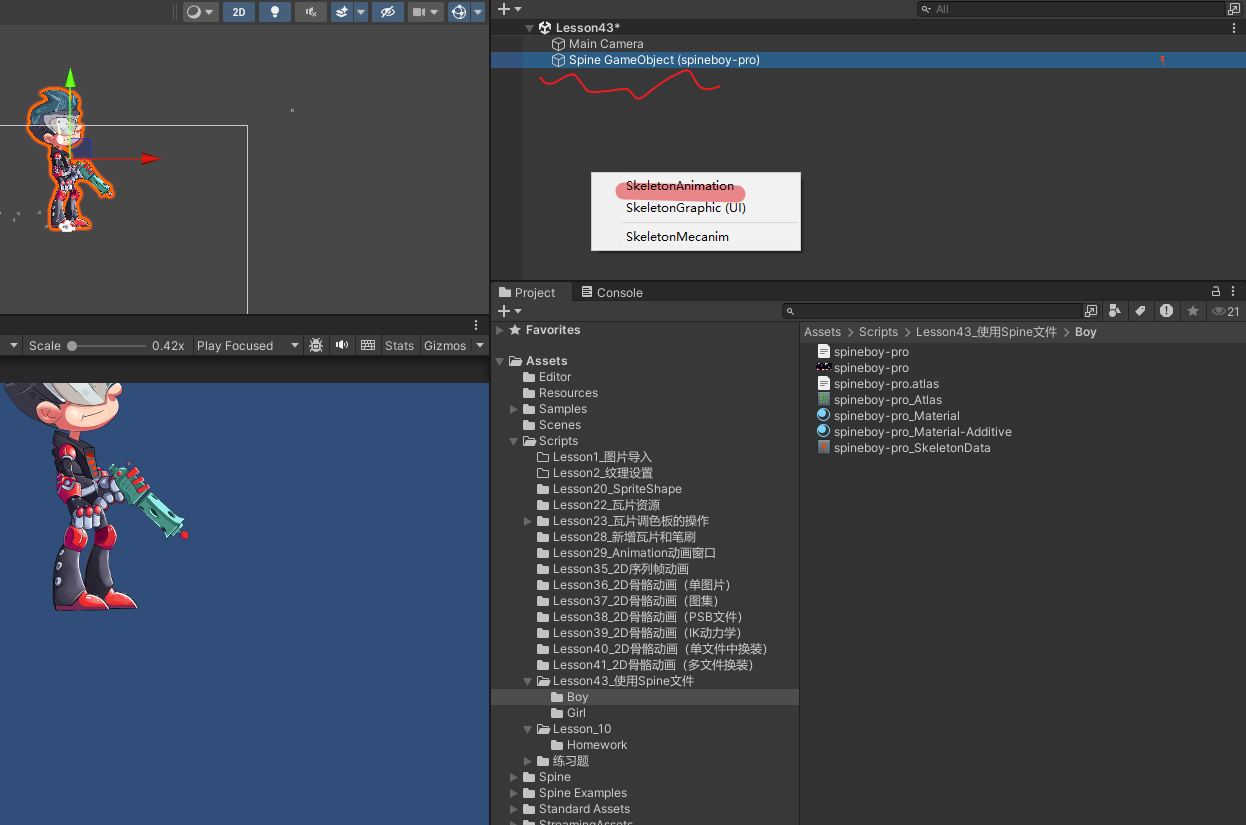This screenshot has height=825, width=1246.
Task: Open Hierarchy search scope icon
Action: coord(1234,9)
